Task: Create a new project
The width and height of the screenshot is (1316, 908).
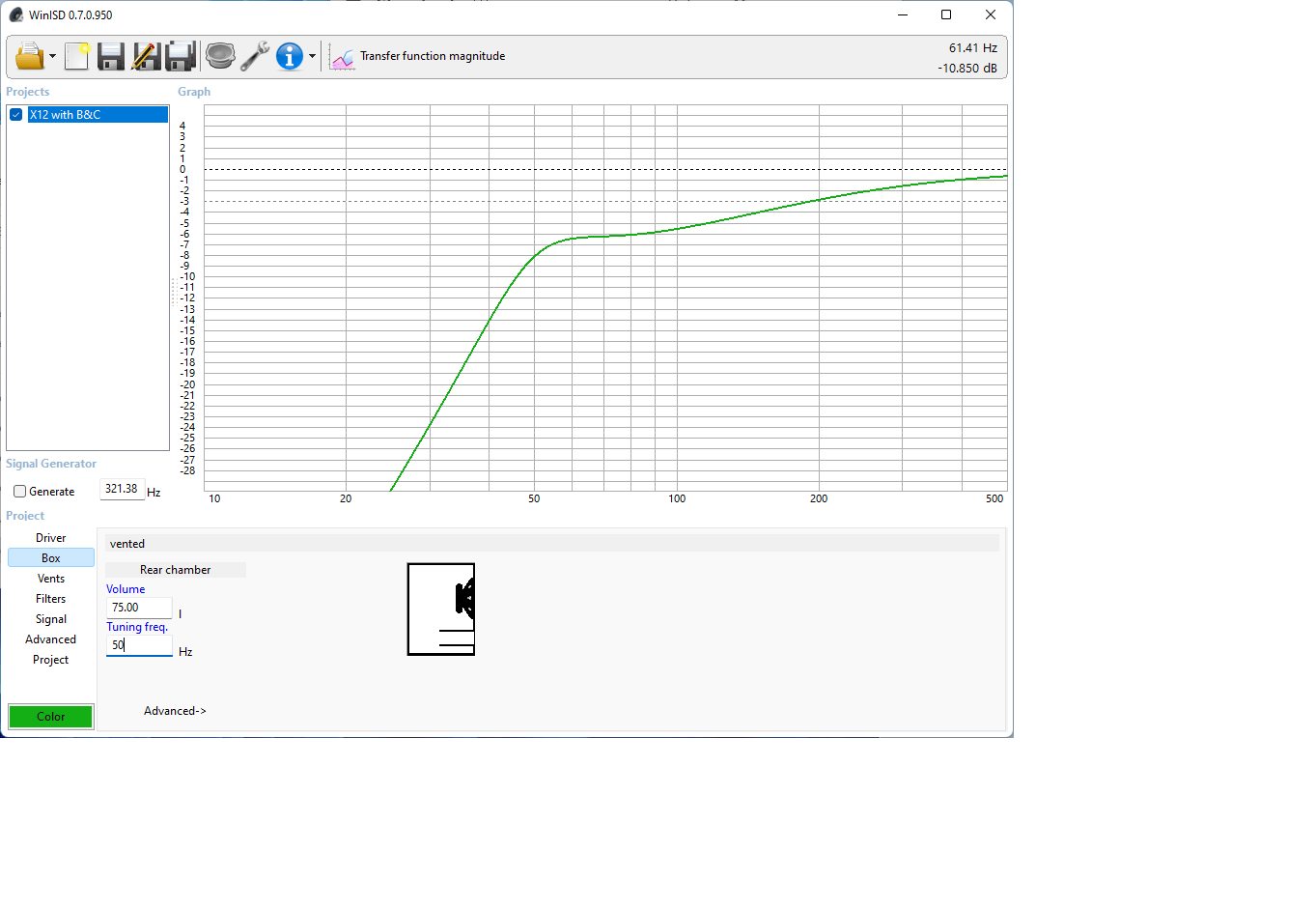Action: point(76,56)
